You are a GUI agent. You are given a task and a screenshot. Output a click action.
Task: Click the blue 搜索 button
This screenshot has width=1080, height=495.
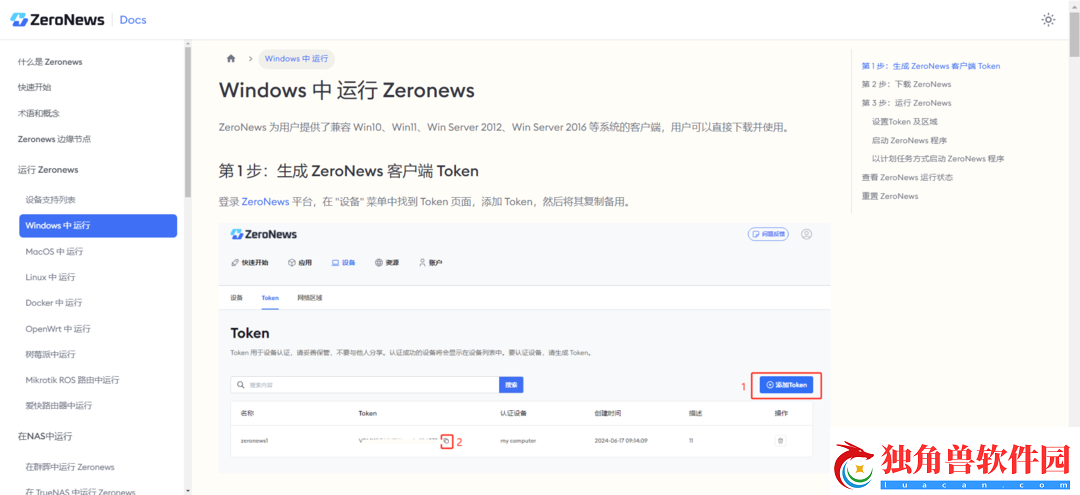[x=511, y=385]
